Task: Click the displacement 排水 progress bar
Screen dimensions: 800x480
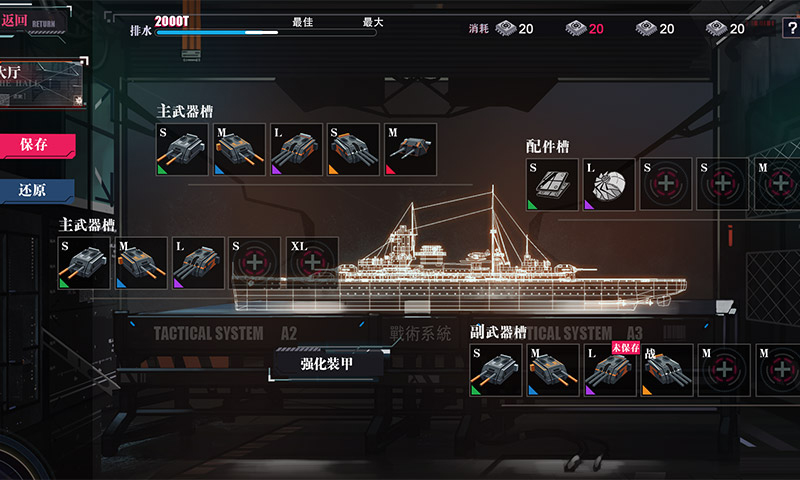Action: [266, 33]
